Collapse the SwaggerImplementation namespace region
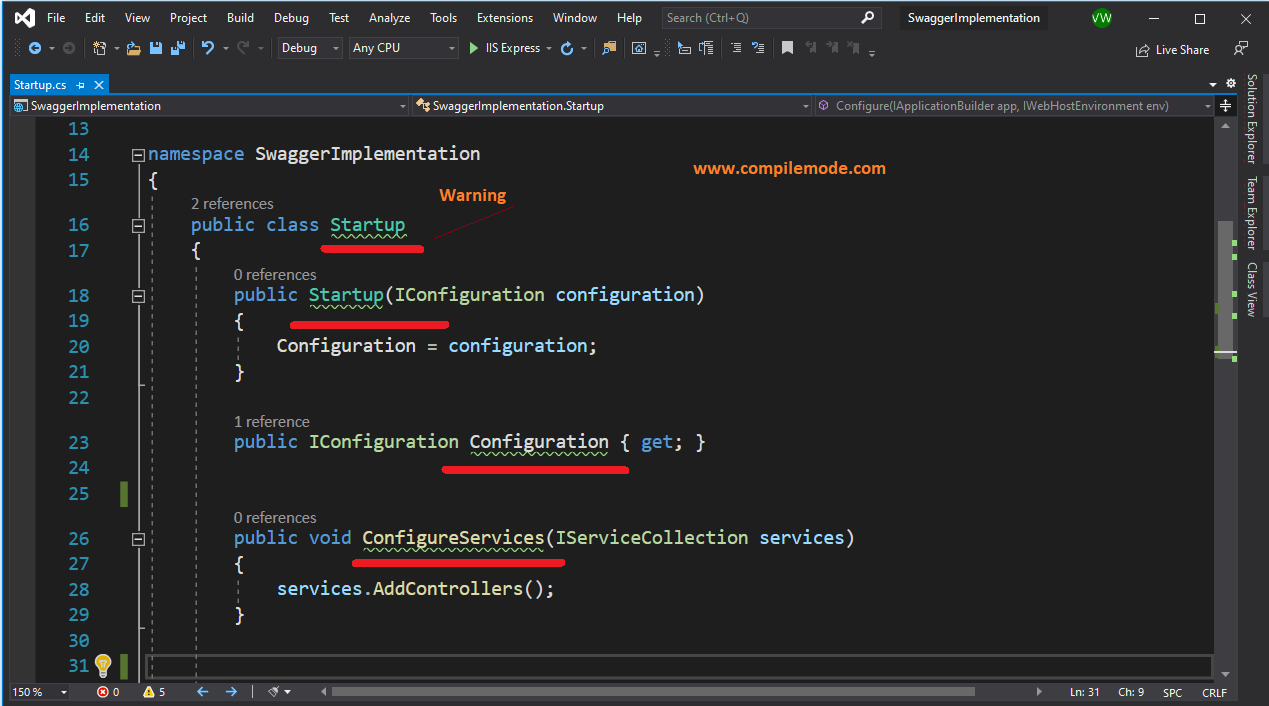 [138, 155]
